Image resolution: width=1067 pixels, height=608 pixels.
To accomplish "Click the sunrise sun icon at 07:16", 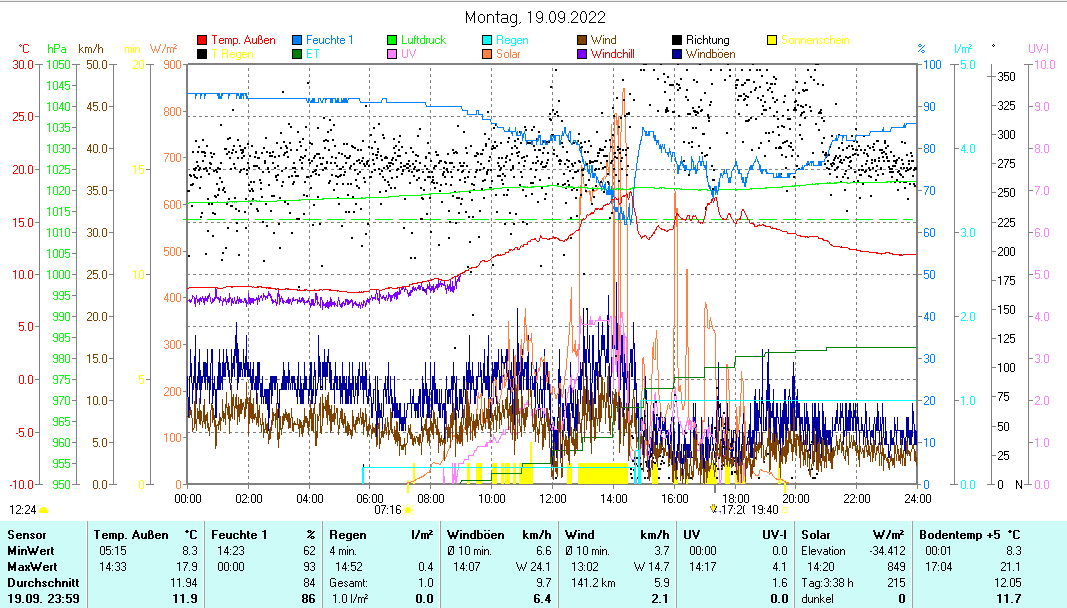I will pos(408,510).
